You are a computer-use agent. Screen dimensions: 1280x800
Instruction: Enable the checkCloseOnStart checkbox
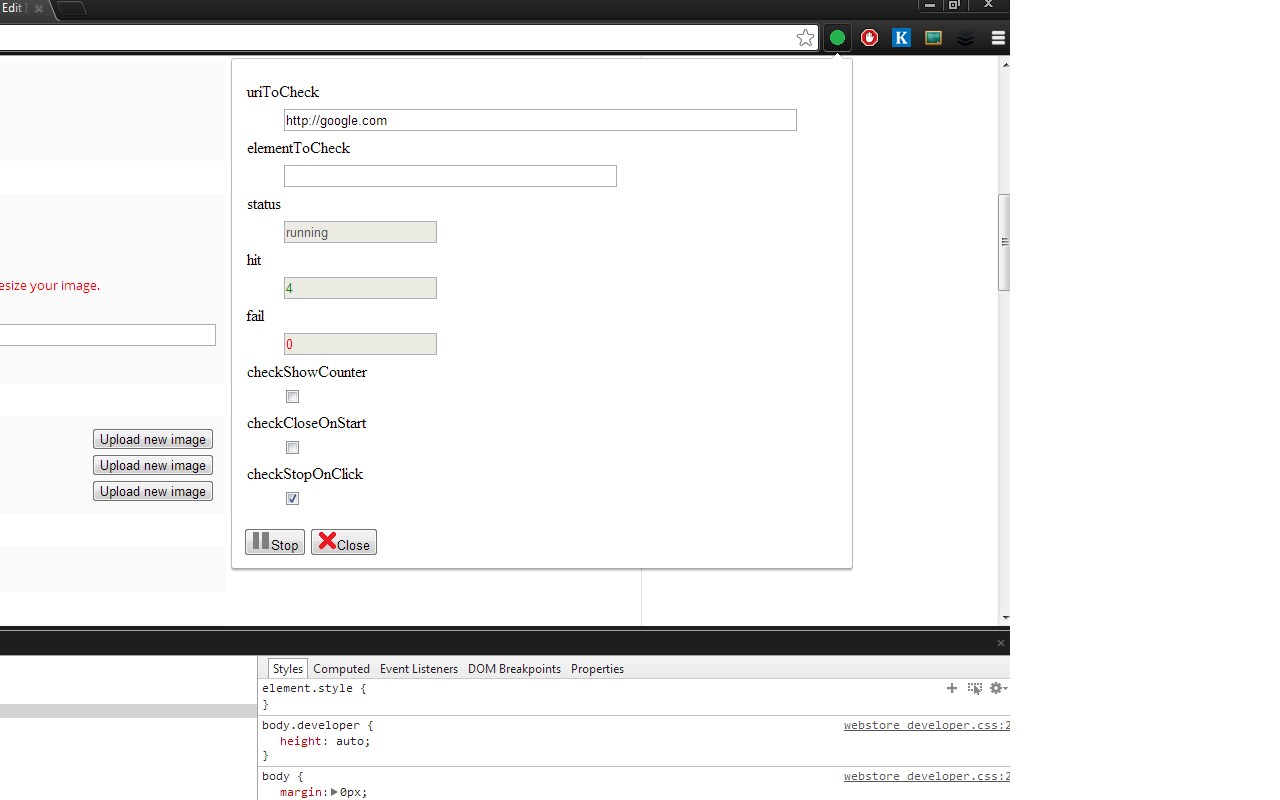click(292, 447)
